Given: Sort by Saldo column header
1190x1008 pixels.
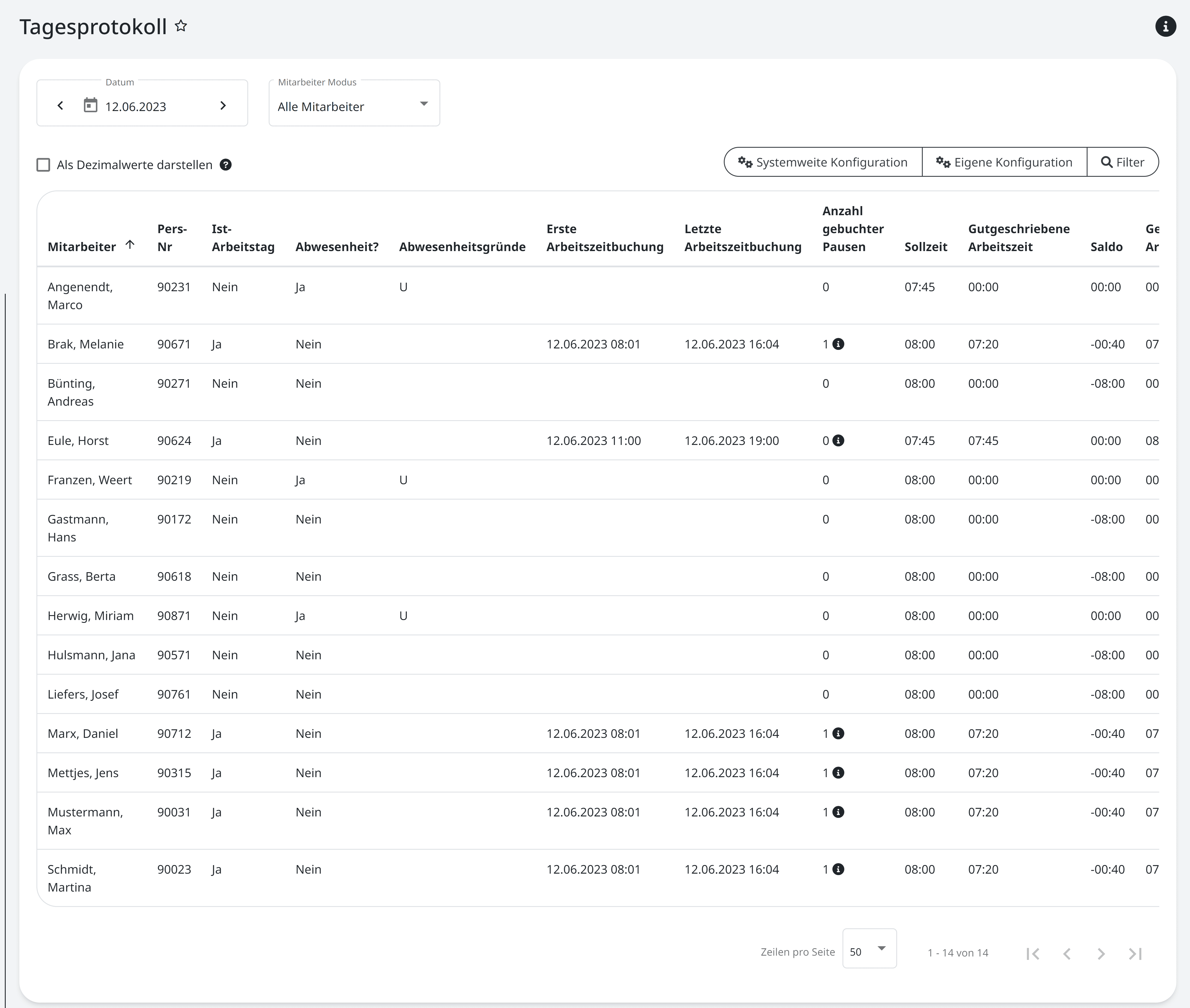Looking at the screenshot, I should [x=1106, y=247].
